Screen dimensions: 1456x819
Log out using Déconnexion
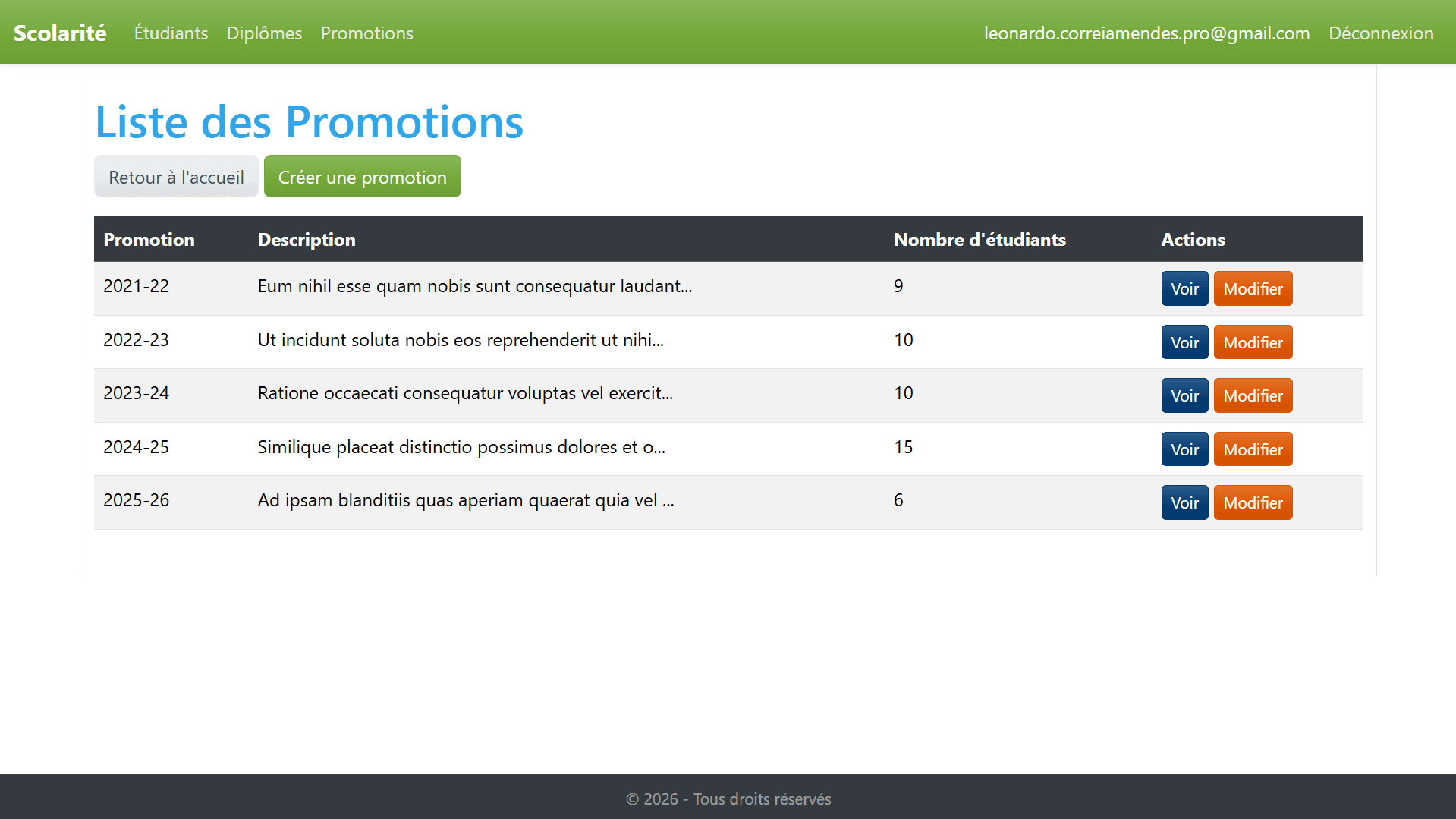1381,33
